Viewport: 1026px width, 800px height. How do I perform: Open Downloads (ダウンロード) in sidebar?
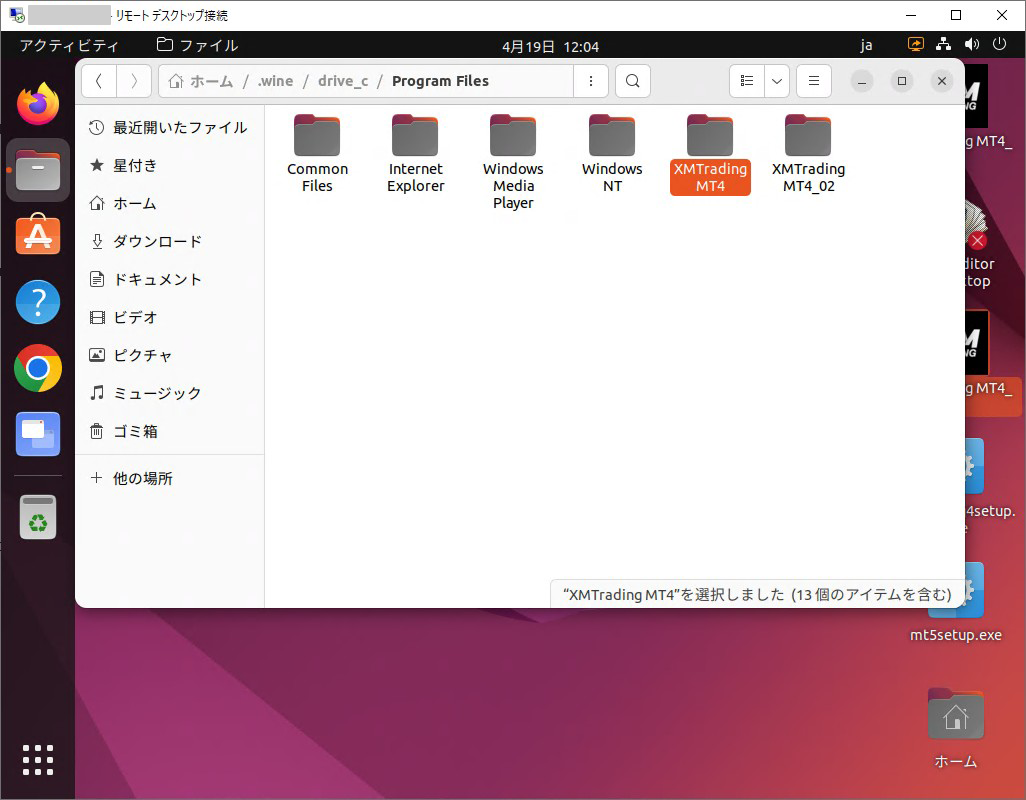pos(156,242)
